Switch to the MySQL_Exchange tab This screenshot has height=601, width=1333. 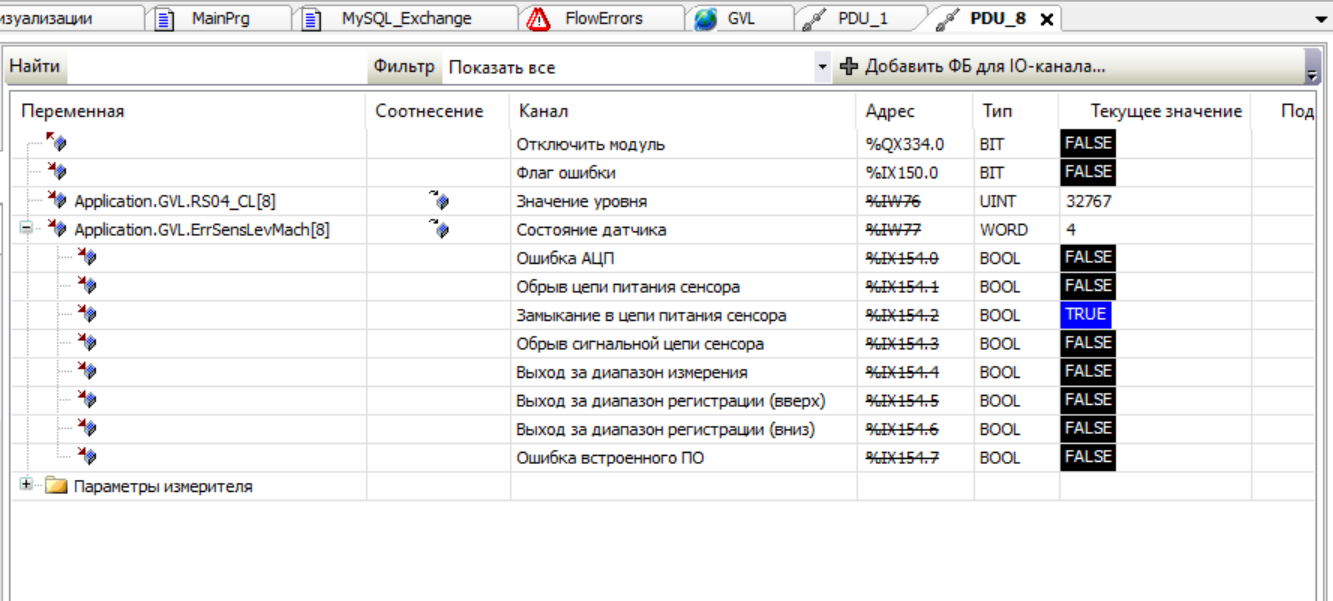point(405,18)
